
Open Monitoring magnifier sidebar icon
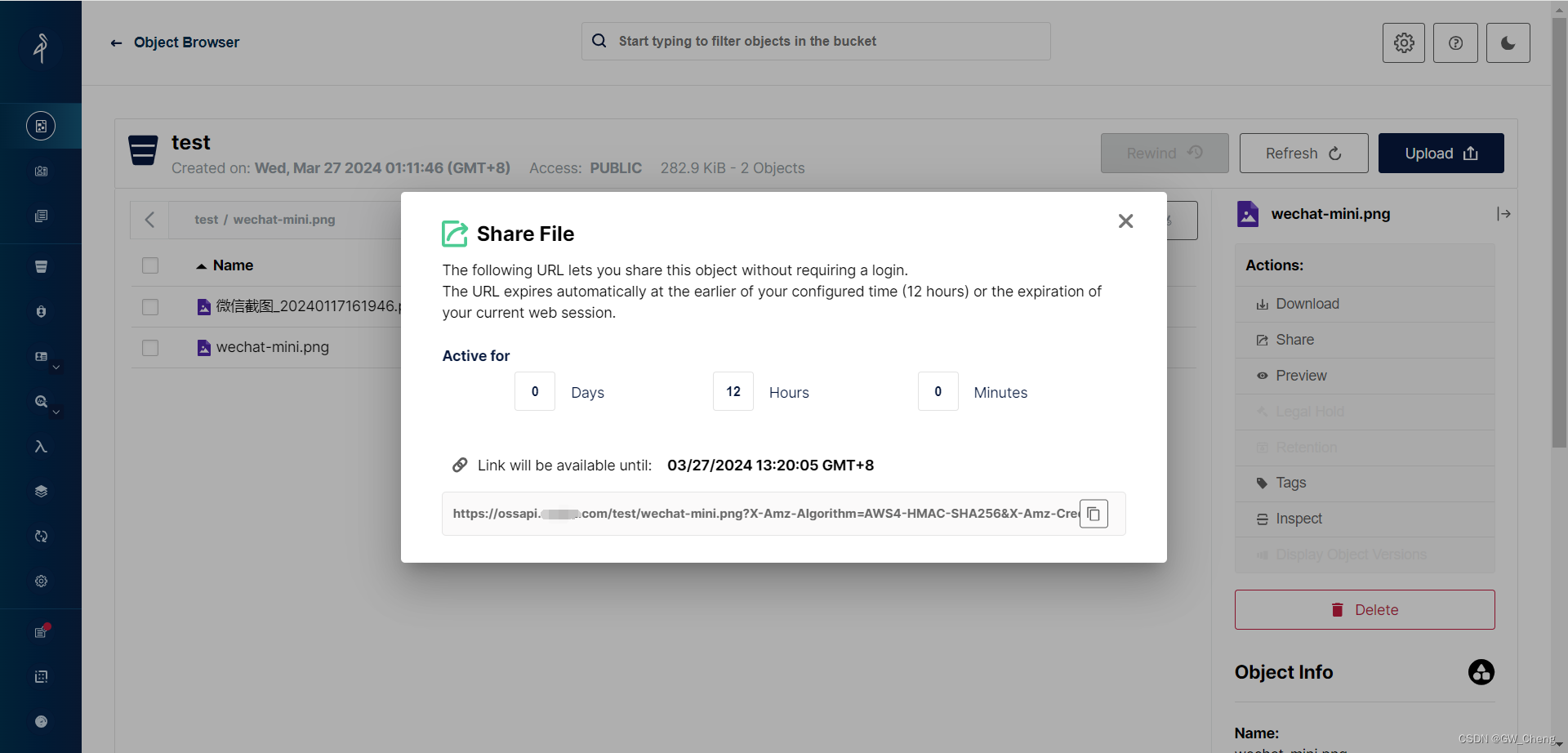pos(41,401)
